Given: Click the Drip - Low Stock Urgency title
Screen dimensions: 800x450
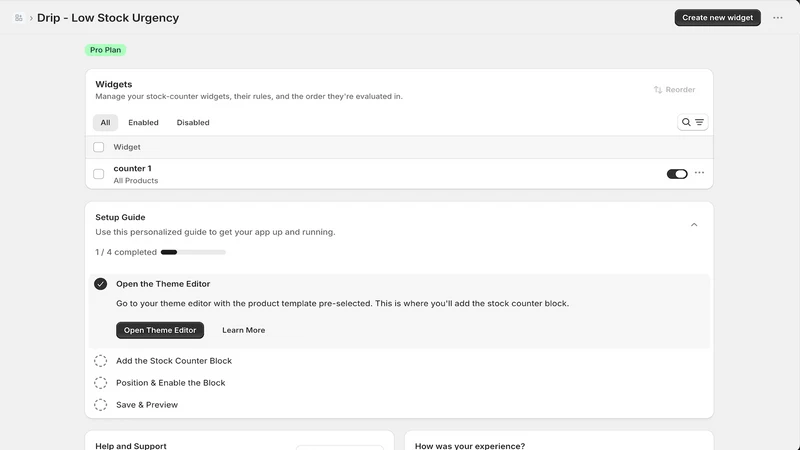Looking at the screenshot, I should click(108, 18).
